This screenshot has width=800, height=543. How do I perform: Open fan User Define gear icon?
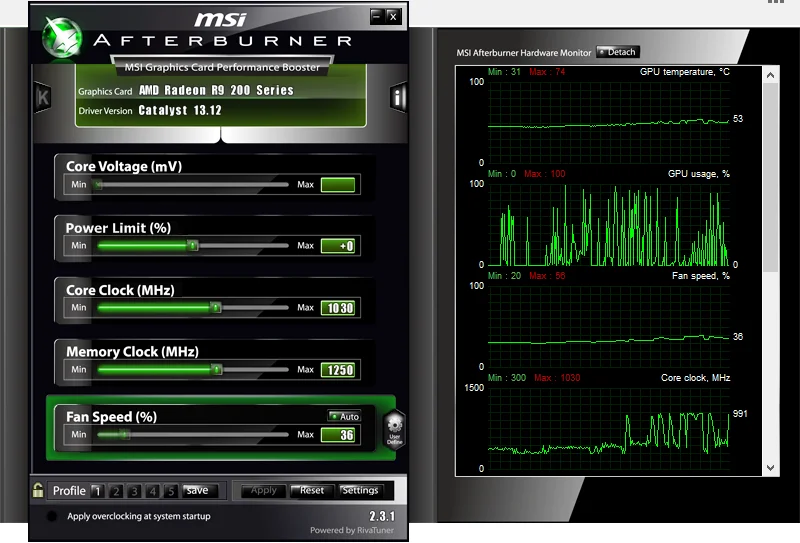(394, 429)
